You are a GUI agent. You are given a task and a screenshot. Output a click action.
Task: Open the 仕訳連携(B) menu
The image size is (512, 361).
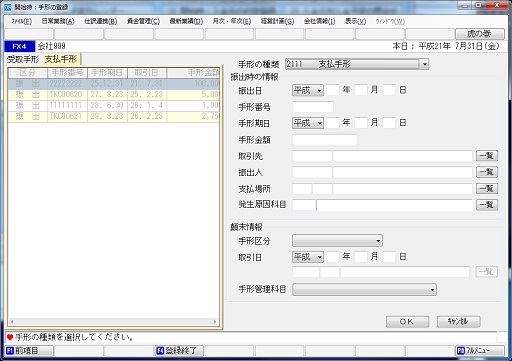tap(100, 21)
